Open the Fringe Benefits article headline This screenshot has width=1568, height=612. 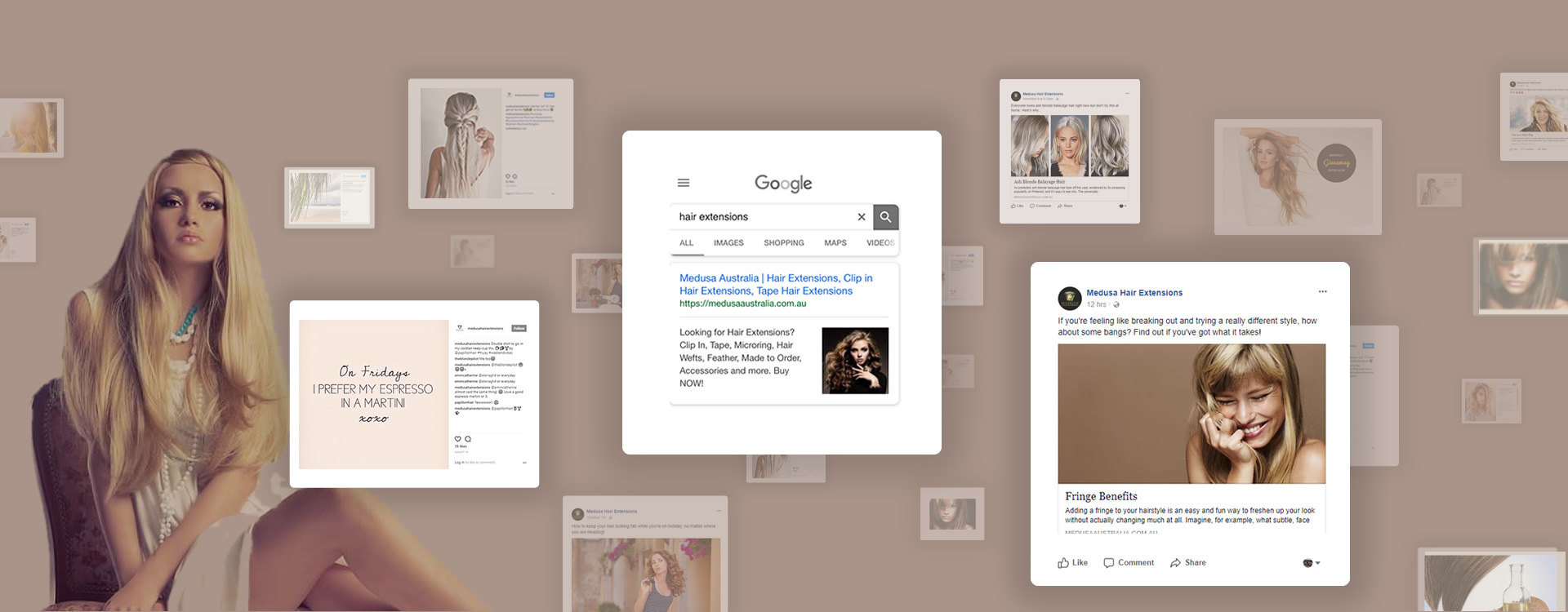pos(1101,496)
